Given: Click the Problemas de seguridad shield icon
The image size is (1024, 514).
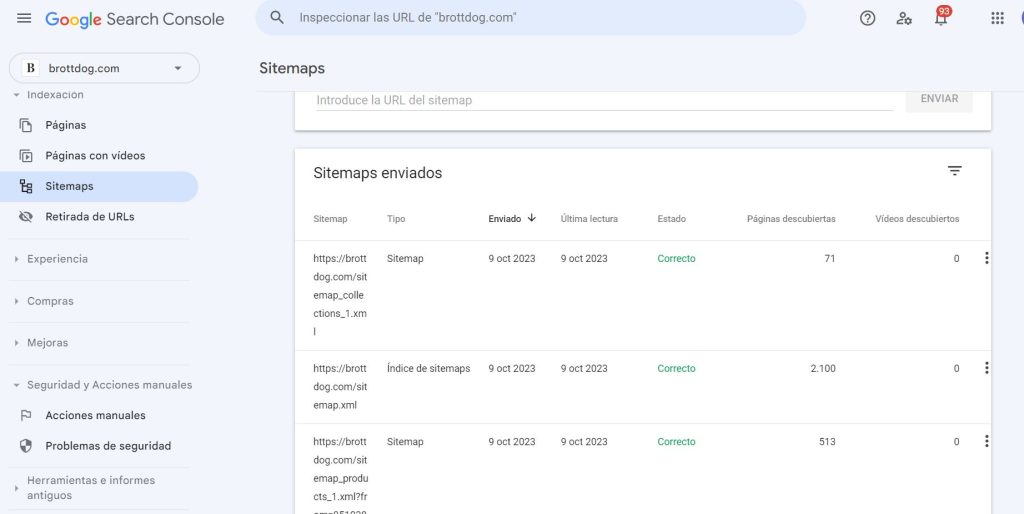Looking at the screenshot, I should coord(25,446).
